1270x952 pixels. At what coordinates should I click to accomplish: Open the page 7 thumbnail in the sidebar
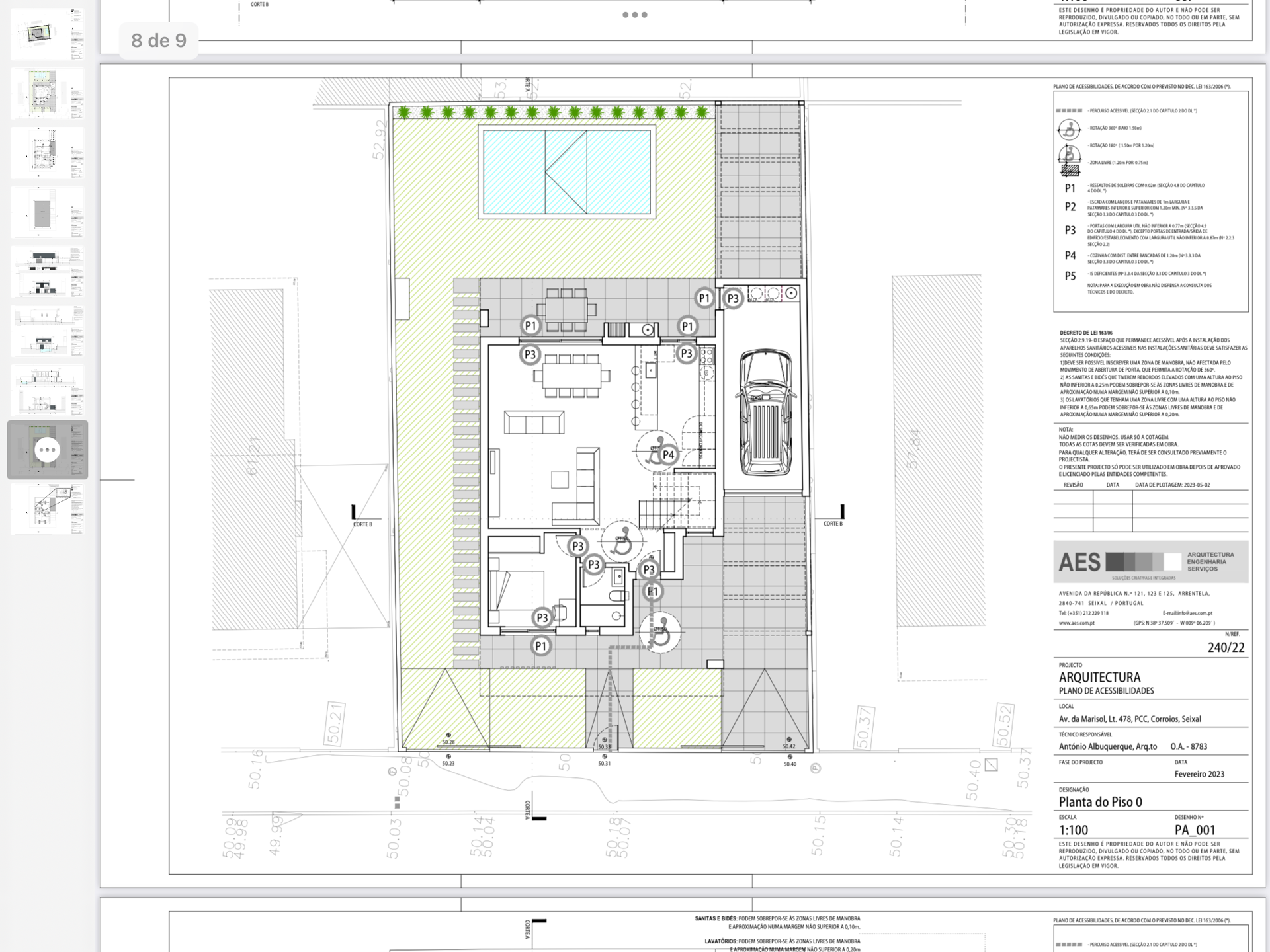point(48,391)
